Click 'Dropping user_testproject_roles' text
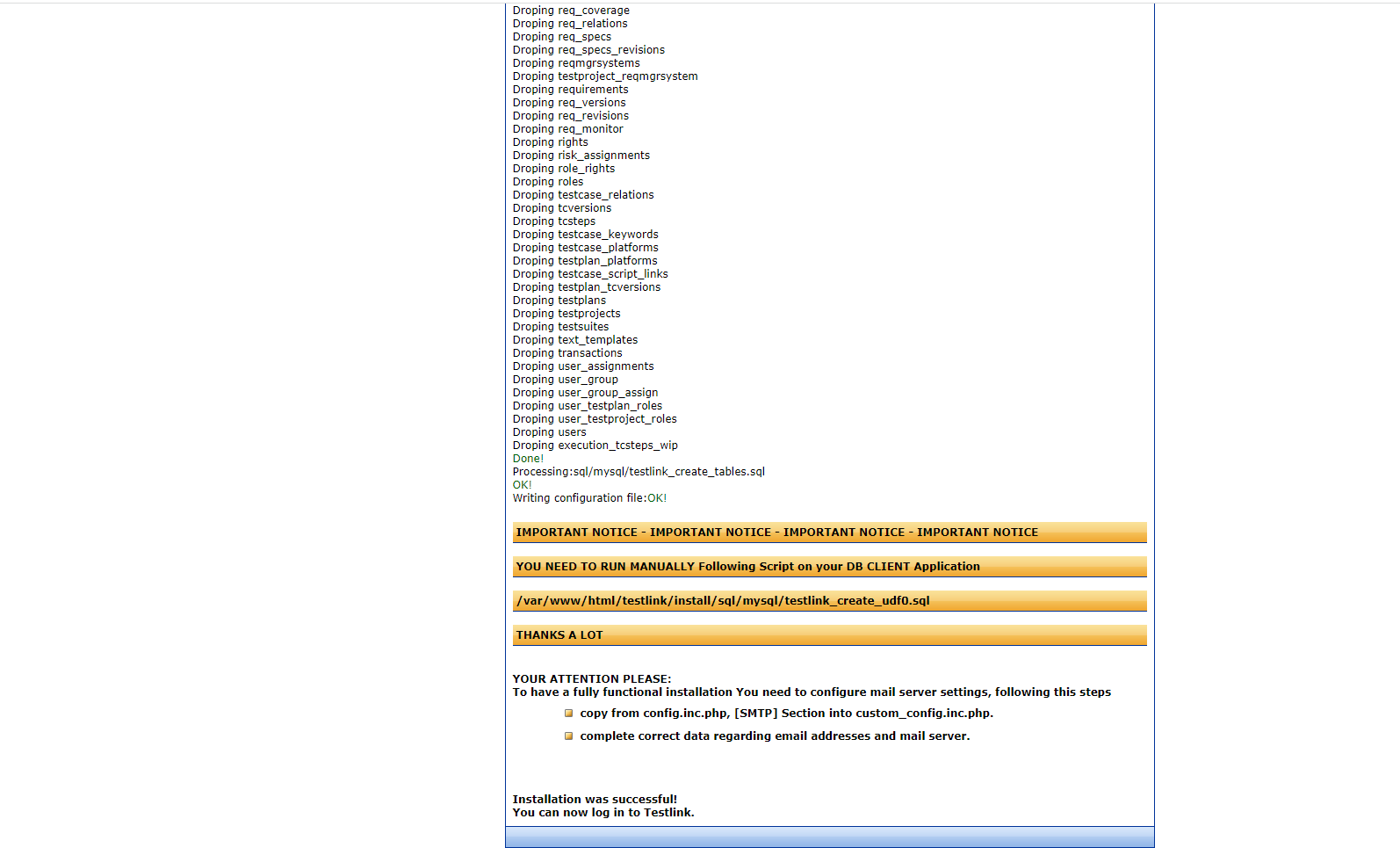1400x848 pixels. coord(595,419)
